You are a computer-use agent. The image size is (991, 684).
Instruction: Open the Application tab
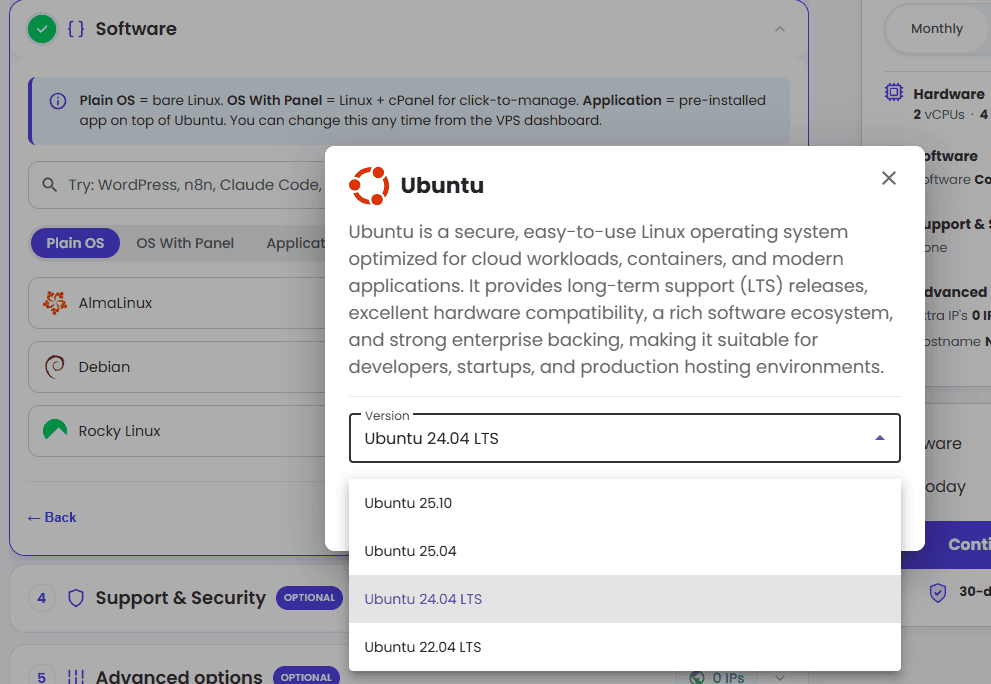point(295,243)
